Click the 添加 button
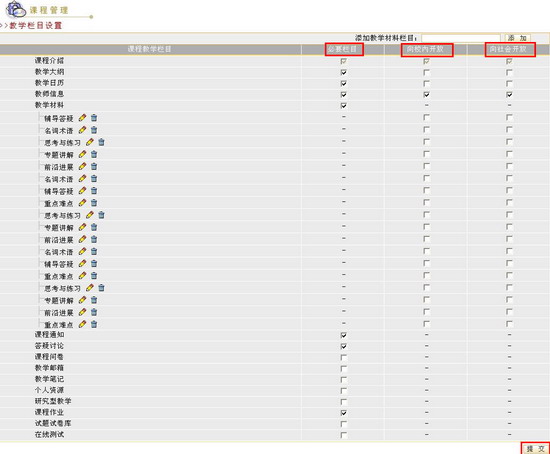Screen dimensions: 550x454 (517, 38)
